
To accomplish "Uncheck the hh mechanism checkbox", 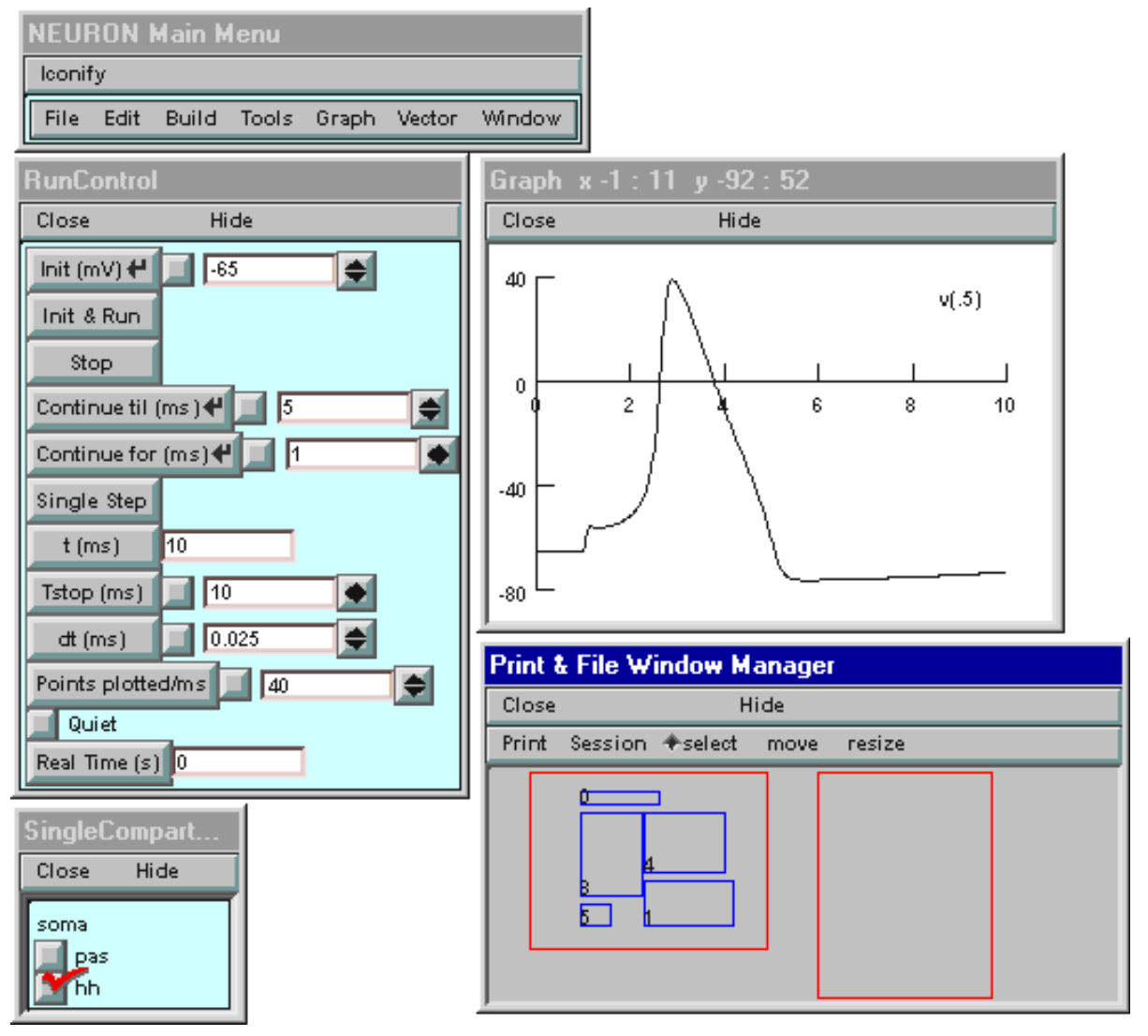I will pyautogui.click(x=50, y=986).
